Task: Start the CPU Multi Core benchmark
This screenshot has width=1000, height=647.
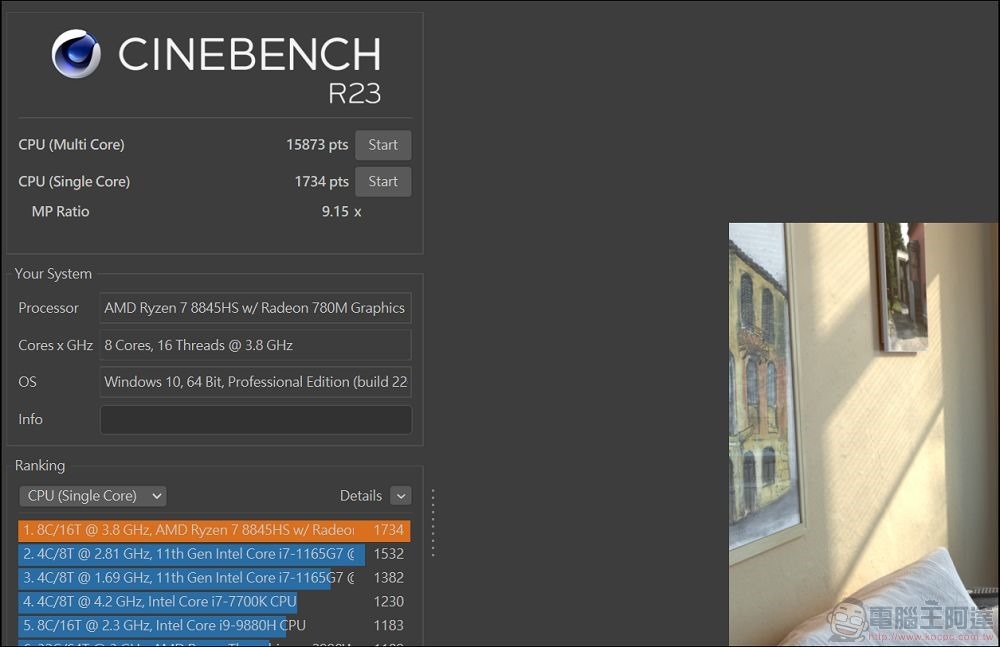Action: tap(383, 145)
